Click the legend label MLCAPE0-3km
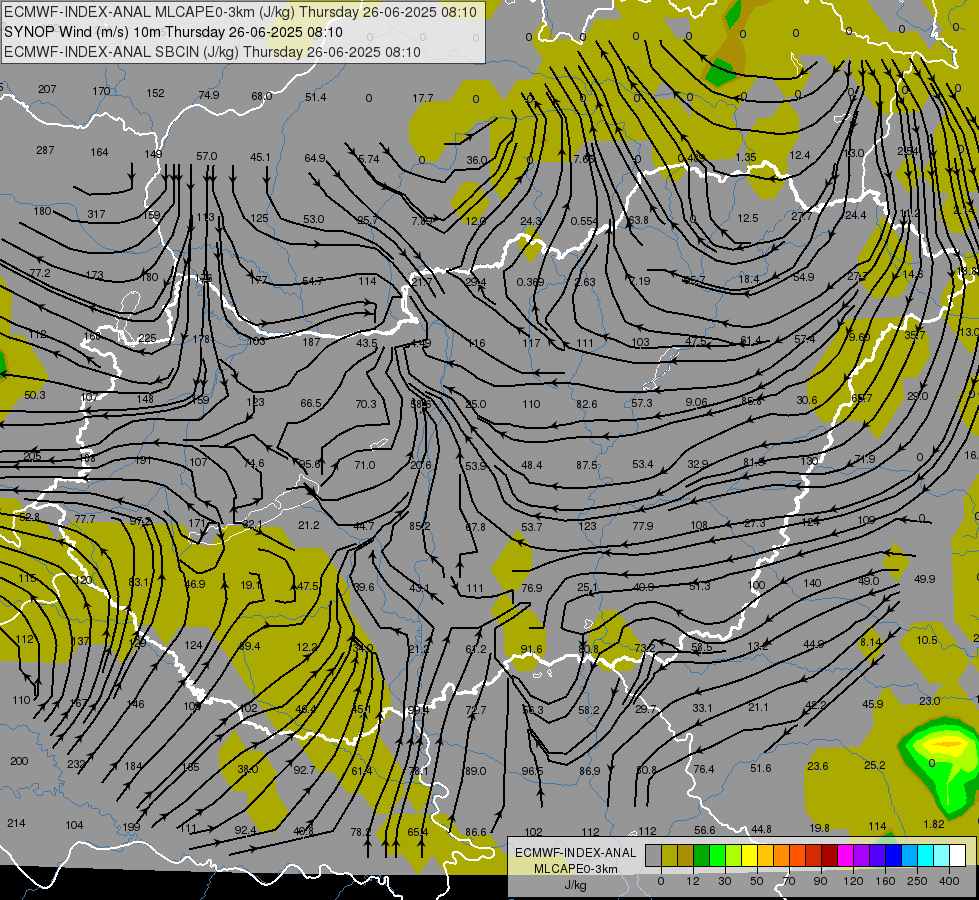Screen dimensions: 979x900 [x=576, y=869]
